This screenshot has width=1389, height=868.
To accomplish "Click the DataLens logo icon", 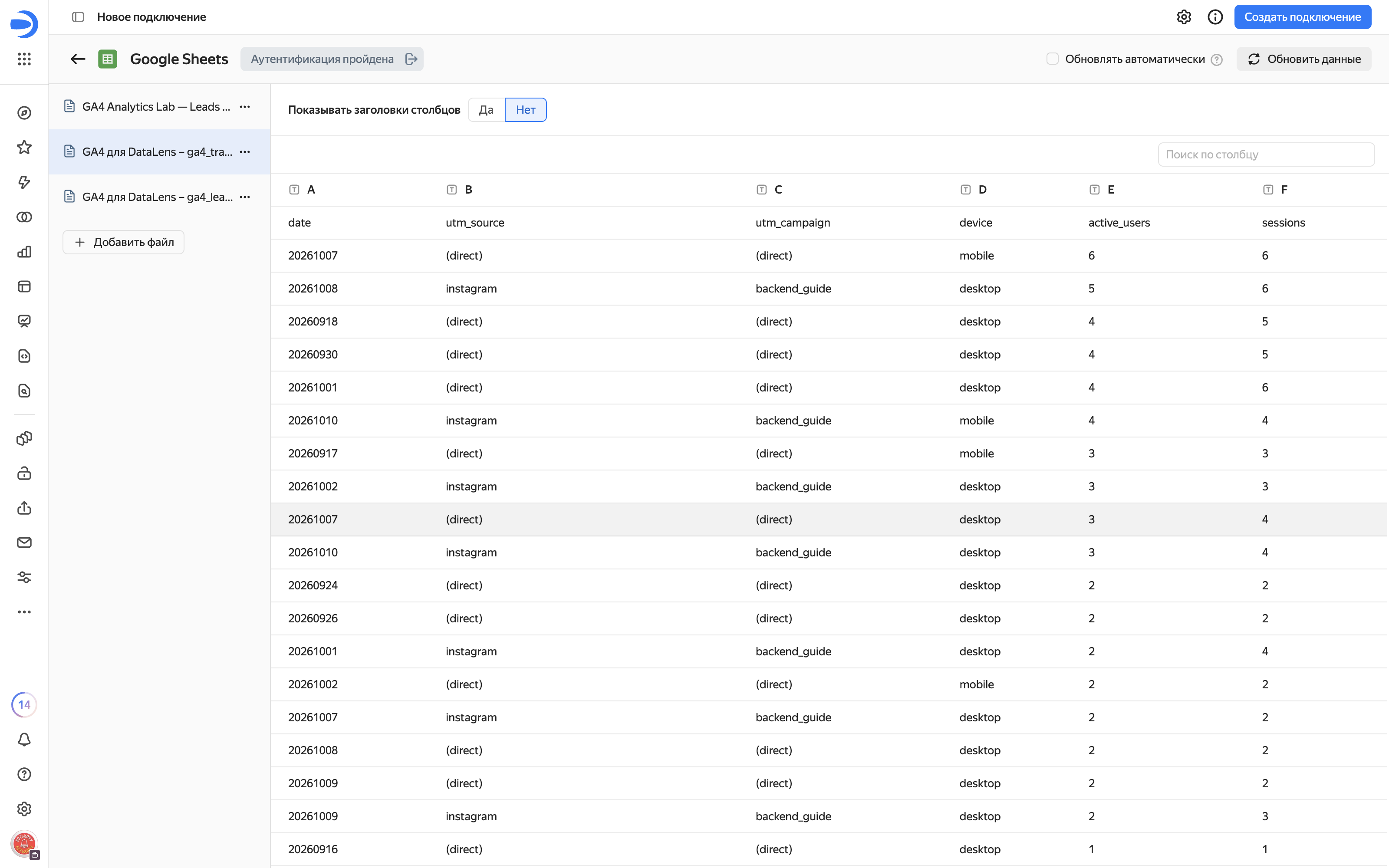I will (x=24, y=23).
